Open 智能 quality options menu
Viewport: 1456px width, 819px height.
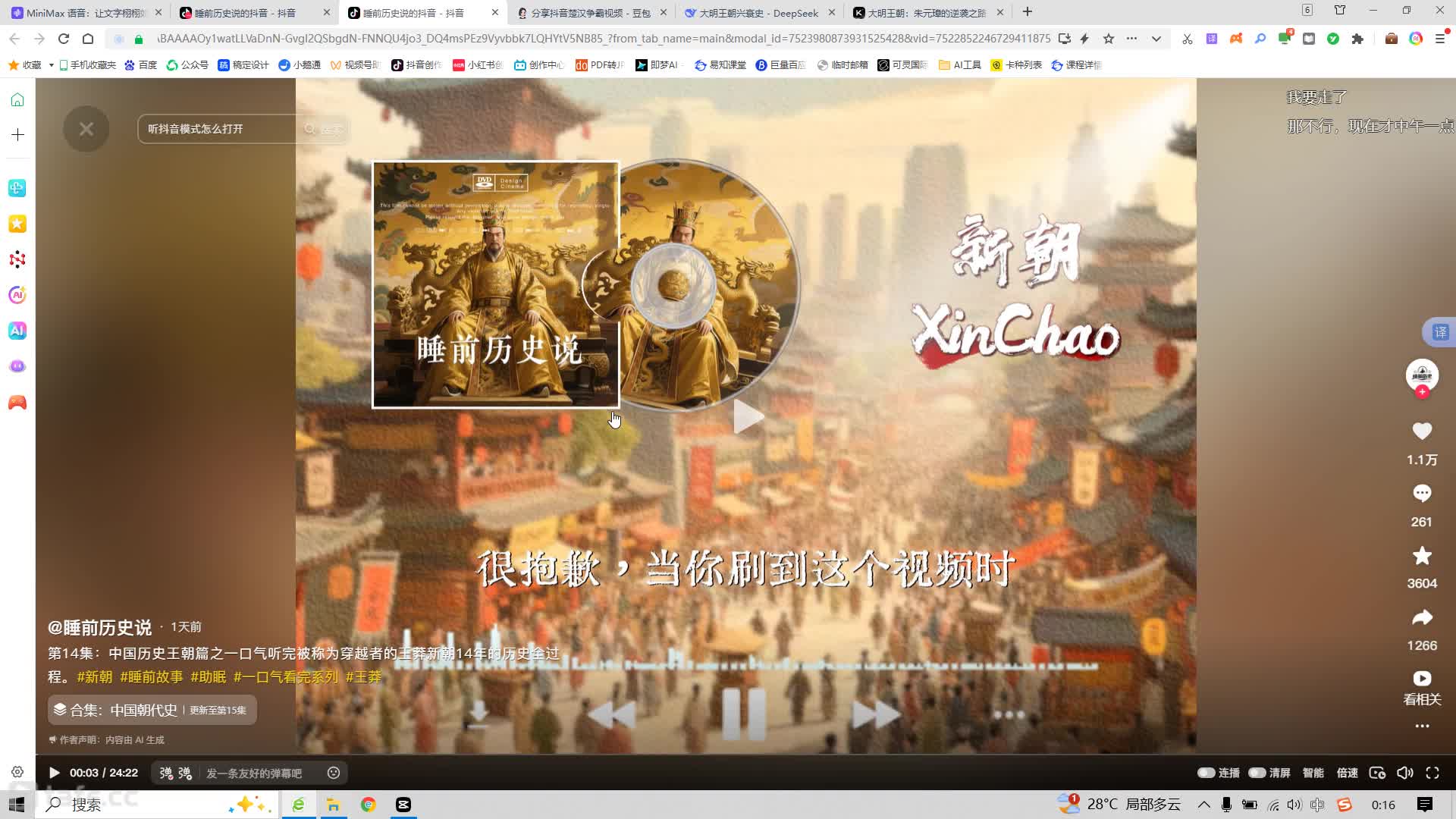[1313, 773]
